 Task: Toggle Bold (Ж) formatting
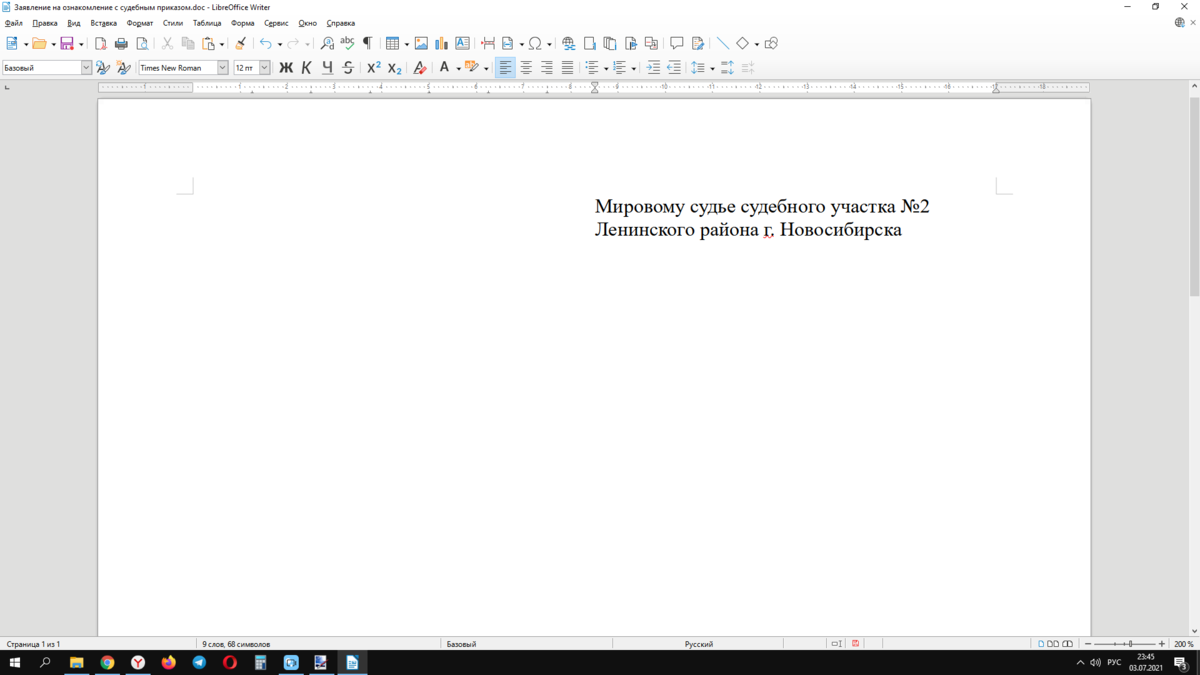coord(285,67)
